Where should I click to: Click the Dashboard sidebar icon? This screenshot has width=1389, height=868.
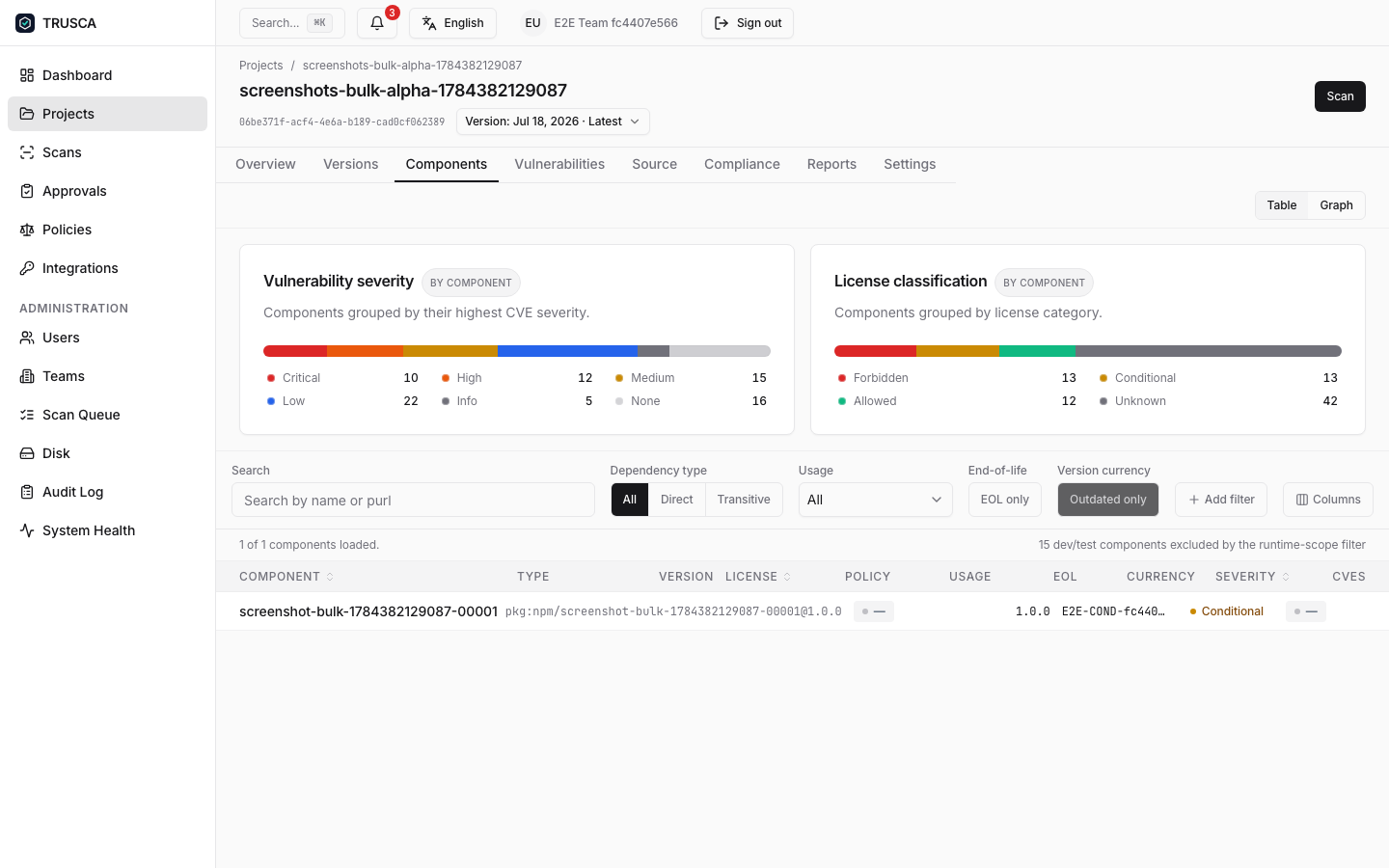click(x=27, y=75)
